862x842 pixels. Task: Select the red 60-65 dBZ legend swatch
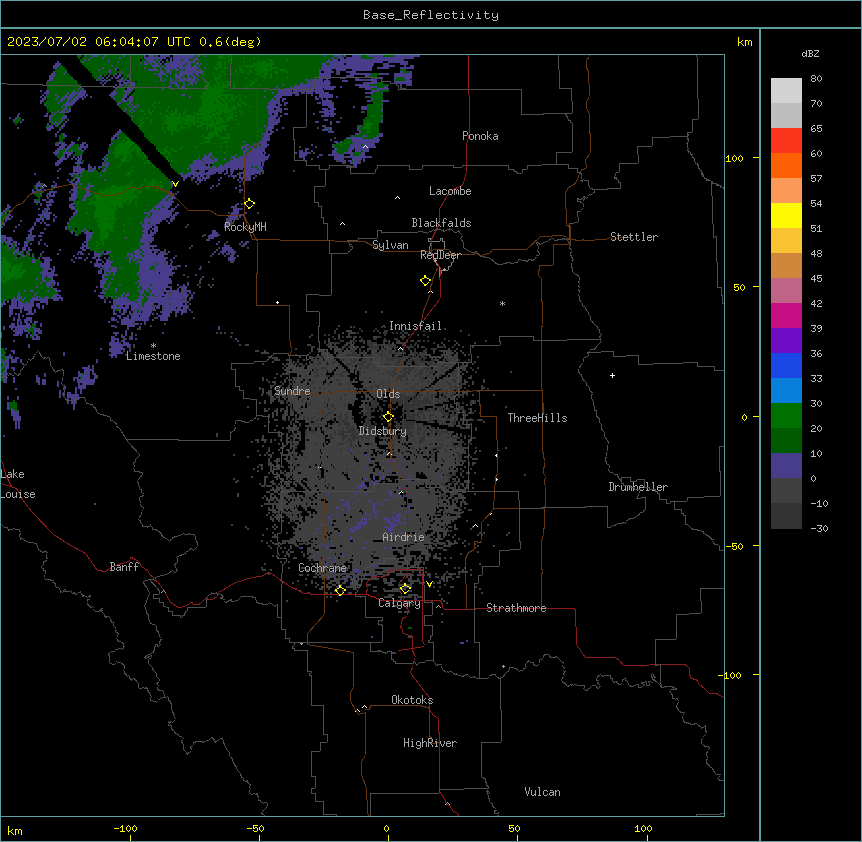[786, 140]
